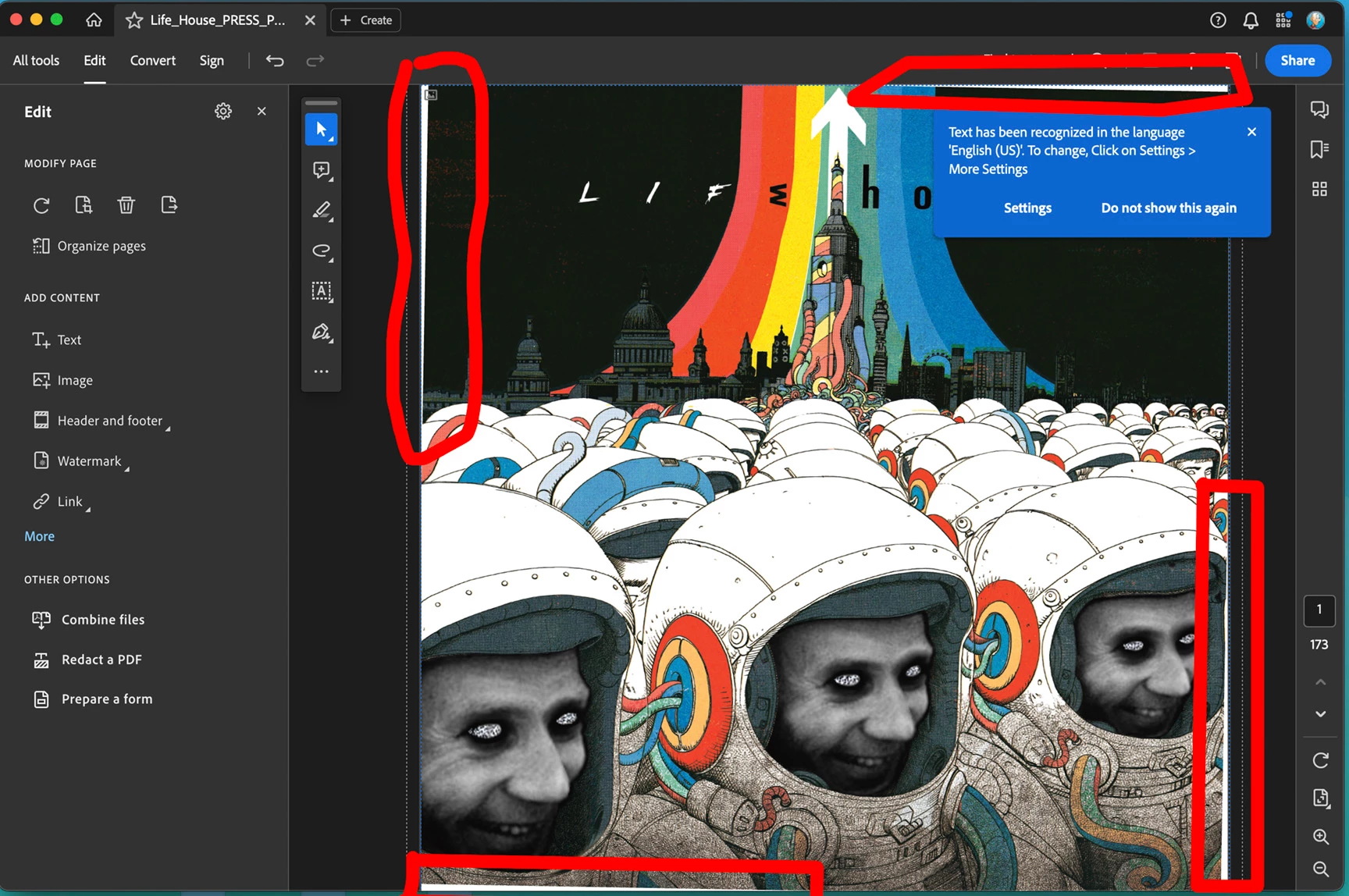Image resolution: width=1349 pixels, height=896 pixels.
Task: Zoom in on the document
Action: (x=1320, y=837)
